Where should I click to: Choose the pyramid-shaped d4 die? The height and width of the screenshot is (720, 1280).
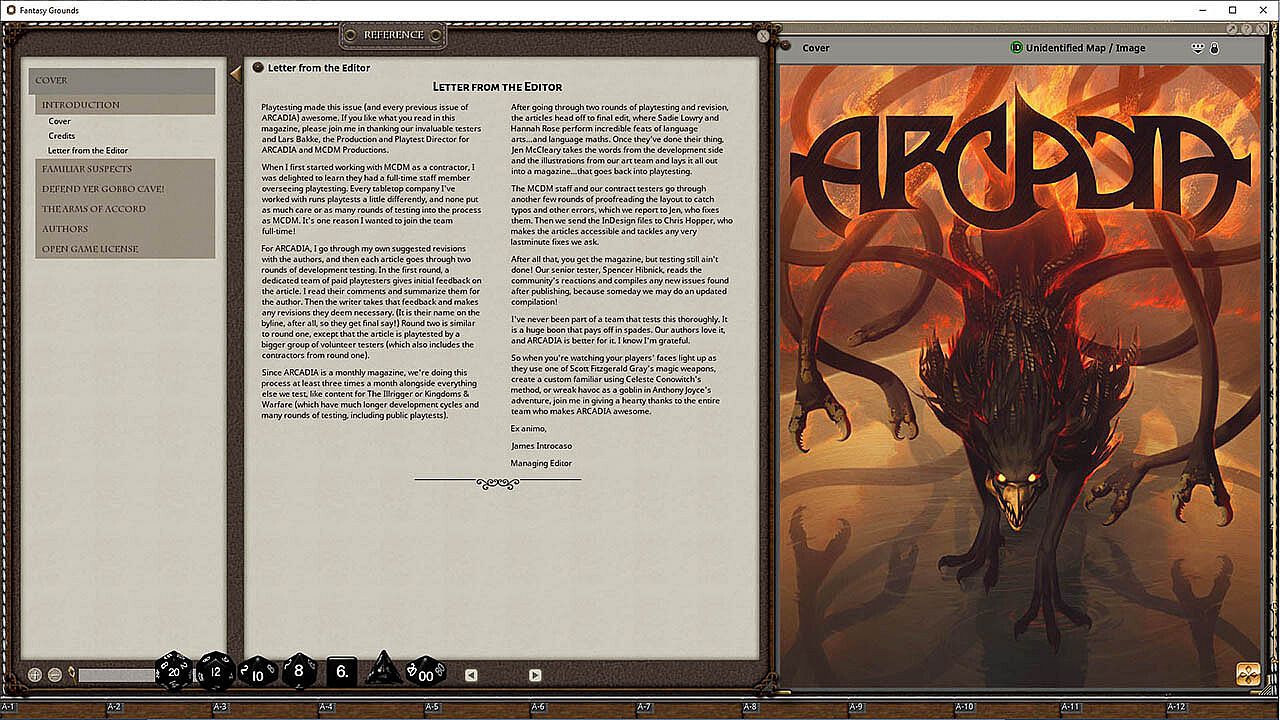click(x=383, y=669)
